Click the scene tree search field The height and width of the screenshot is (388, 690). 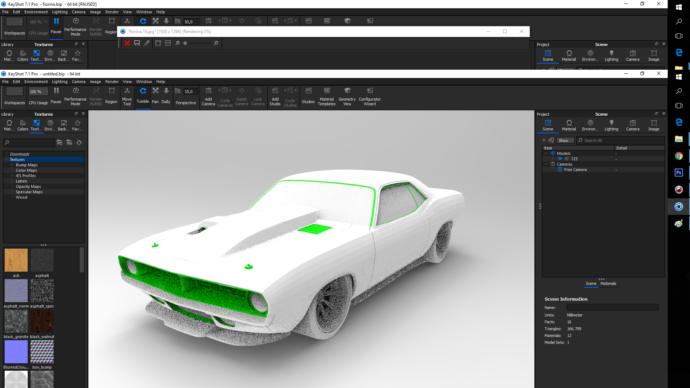[x=619, y=140]
